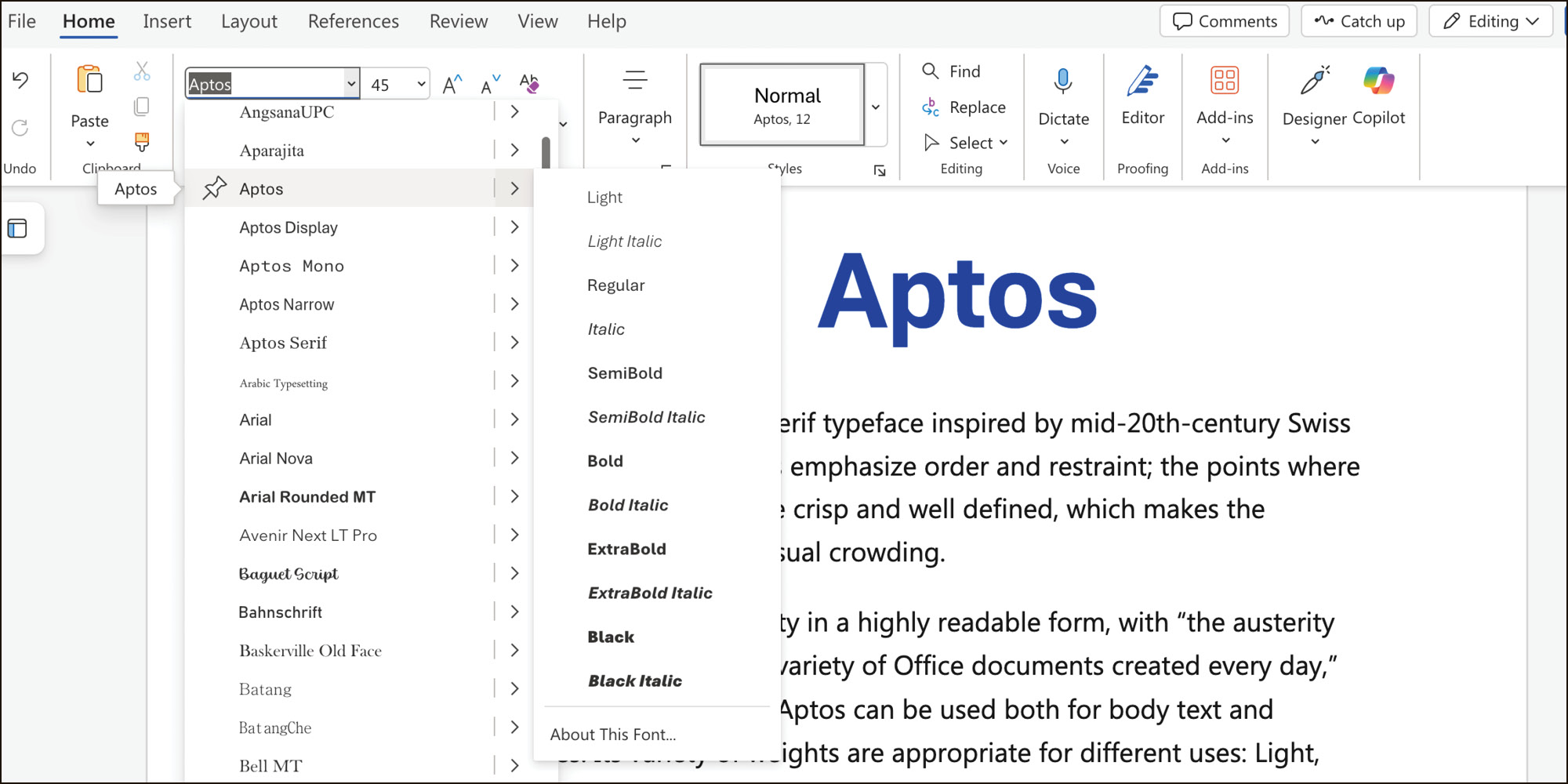
Task: Switch to the Layout tab
Action: 249,21
